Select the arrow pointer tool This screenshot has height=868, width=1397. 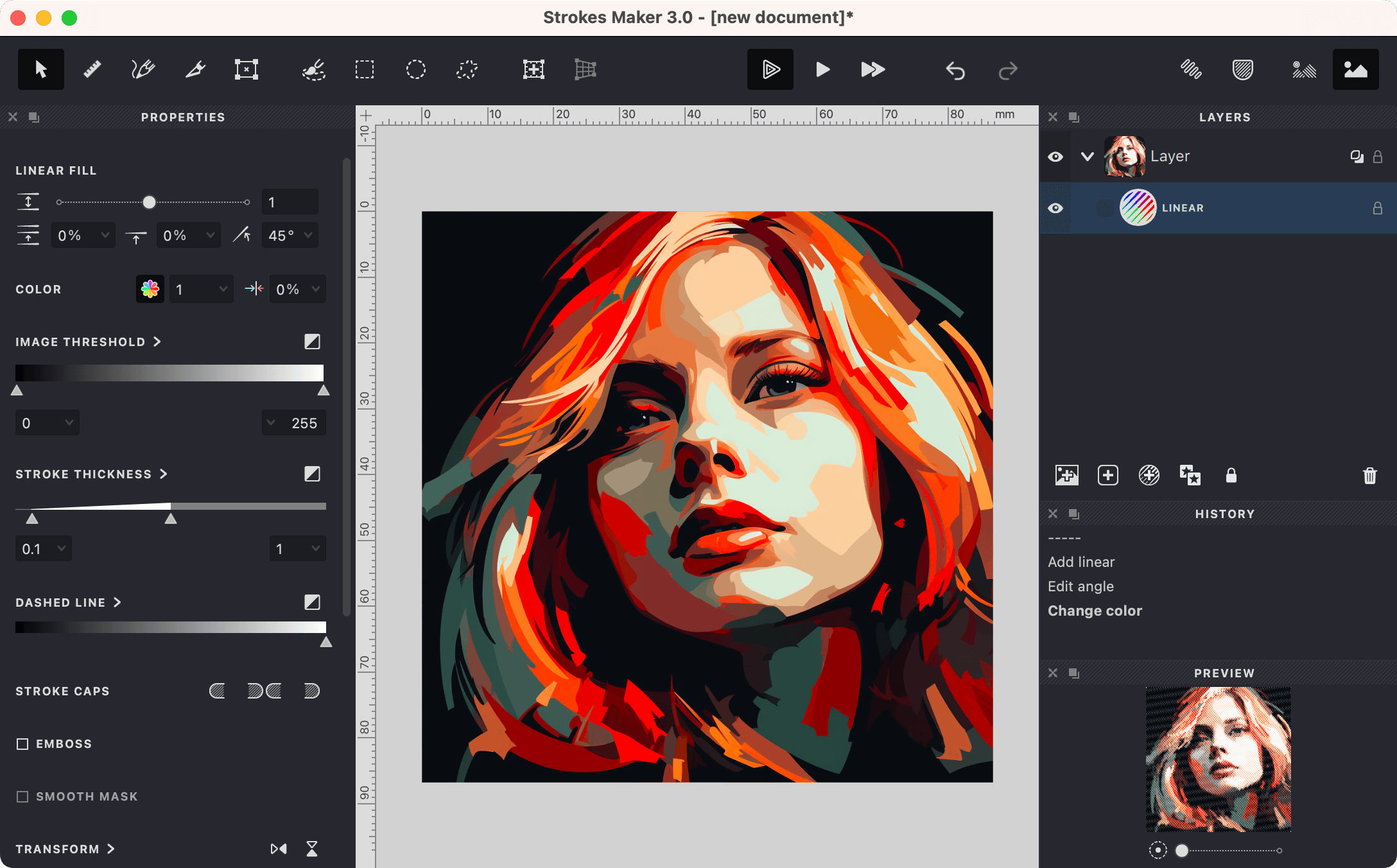41,69
